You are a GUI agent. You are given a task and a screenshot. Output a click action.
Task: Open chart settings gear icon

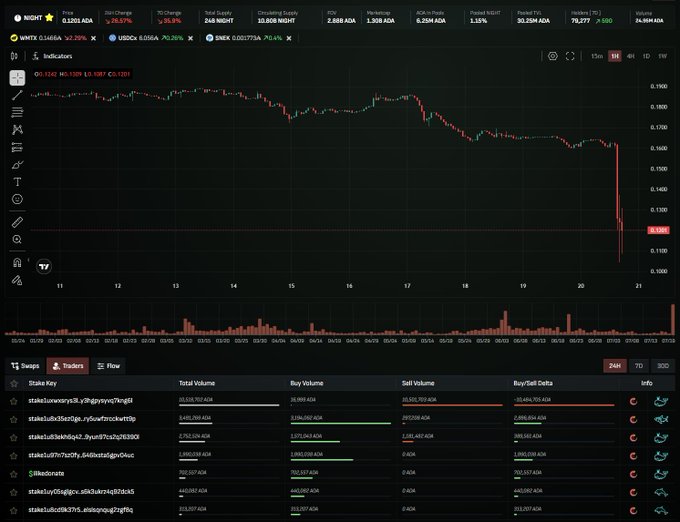pos(552,56)
